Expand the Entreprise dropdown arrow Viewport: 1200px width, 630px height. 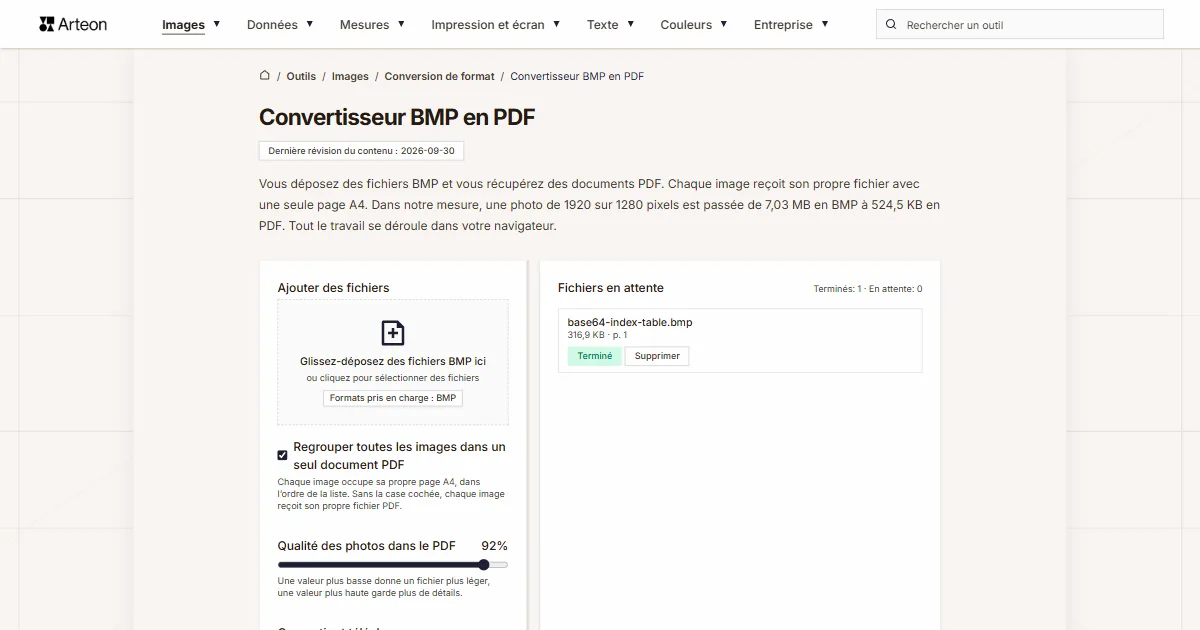825,24
